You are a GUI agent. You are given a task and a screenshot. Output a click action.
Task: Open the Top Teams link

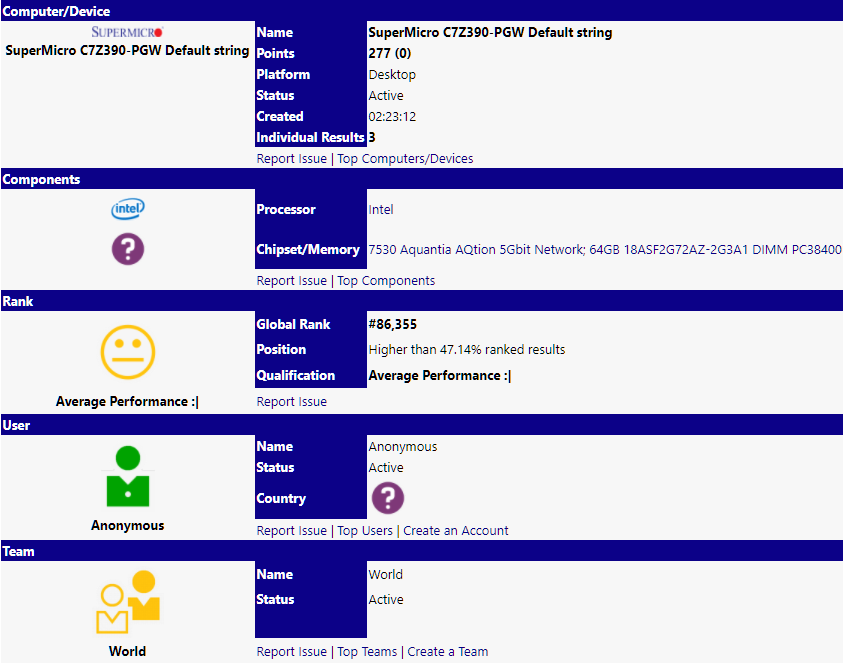[367, 652]
